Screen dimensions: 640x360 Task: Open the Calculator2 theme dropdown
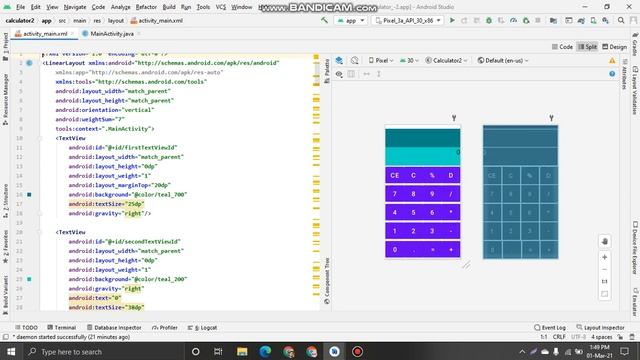coord(446,60)
